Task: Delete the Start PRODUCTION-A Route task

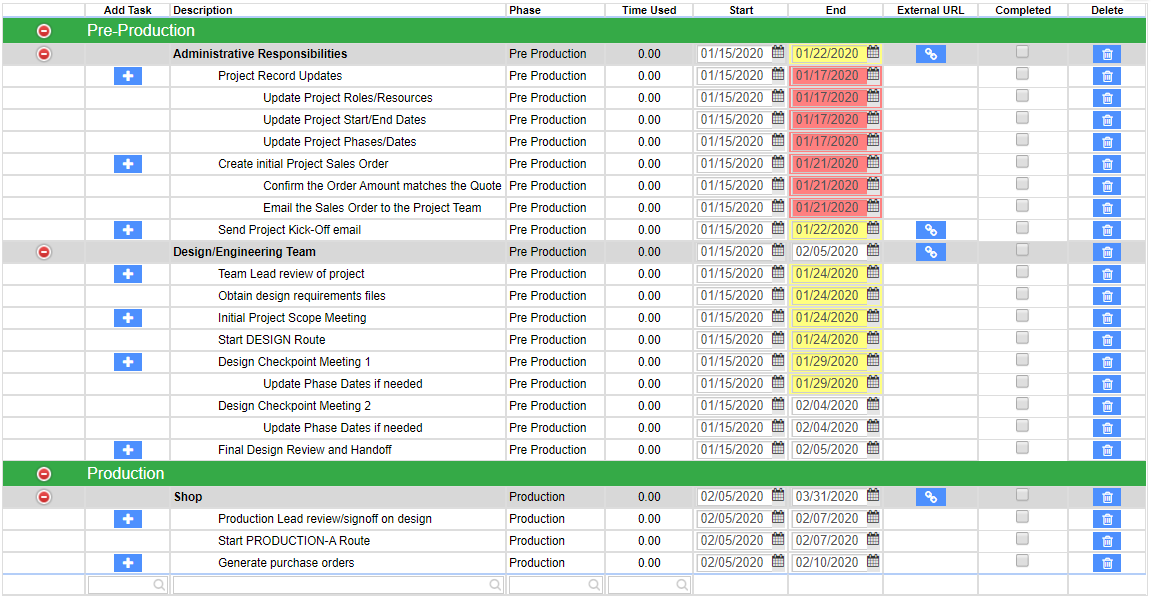Action: 1106,541
